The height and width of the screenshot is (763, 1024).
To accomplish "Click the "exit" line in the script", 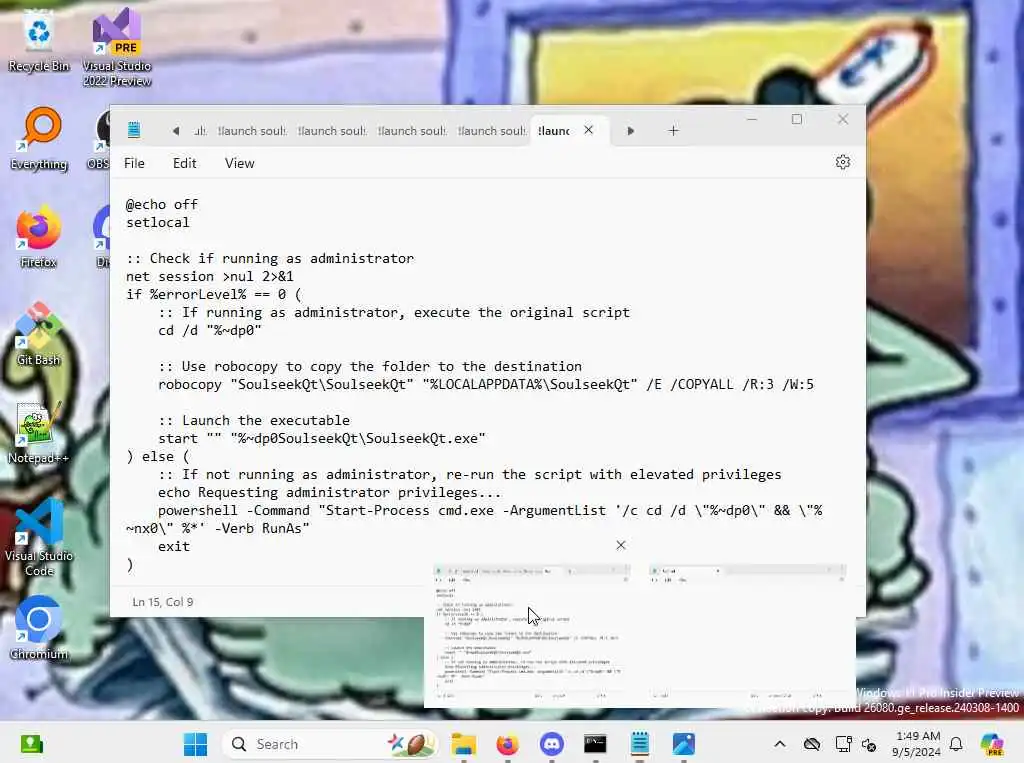I will 174,546.
